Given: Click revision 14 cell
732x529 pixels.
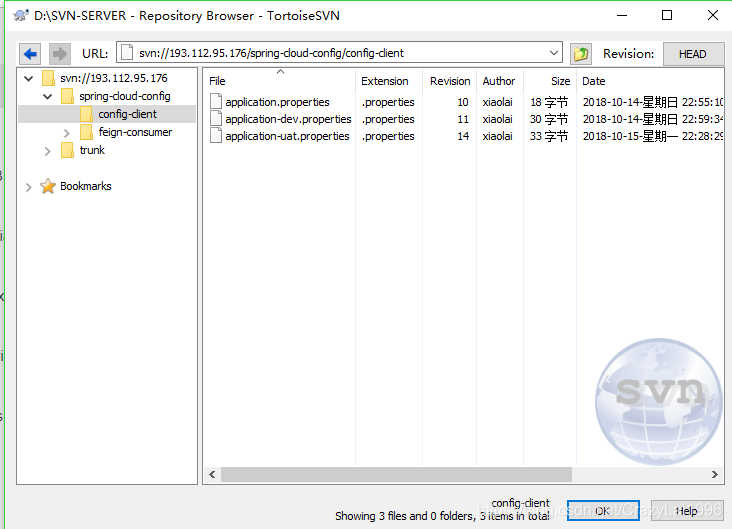Looking at the screenshot, I should click(463, 136).
